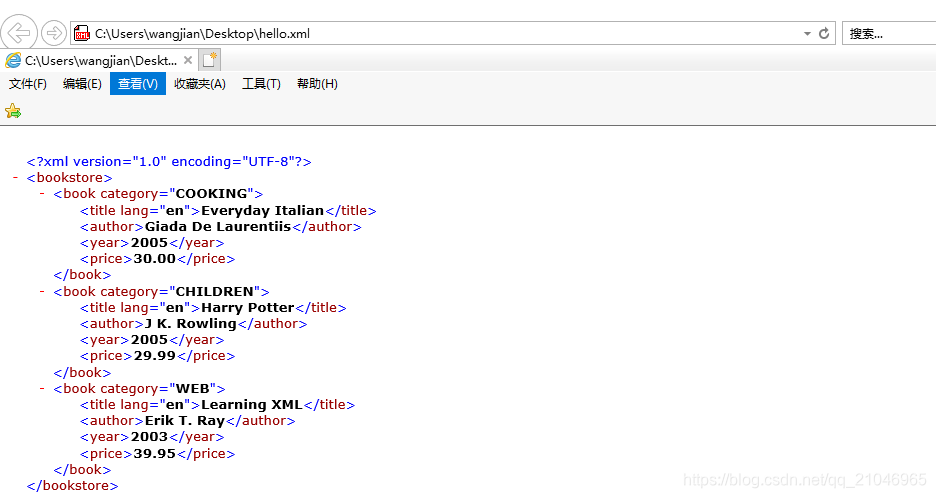Image resolution: width=936 pixels, height=498 pixels.
Task: Open the 文件(F) menu
Action: click(27, 84)
